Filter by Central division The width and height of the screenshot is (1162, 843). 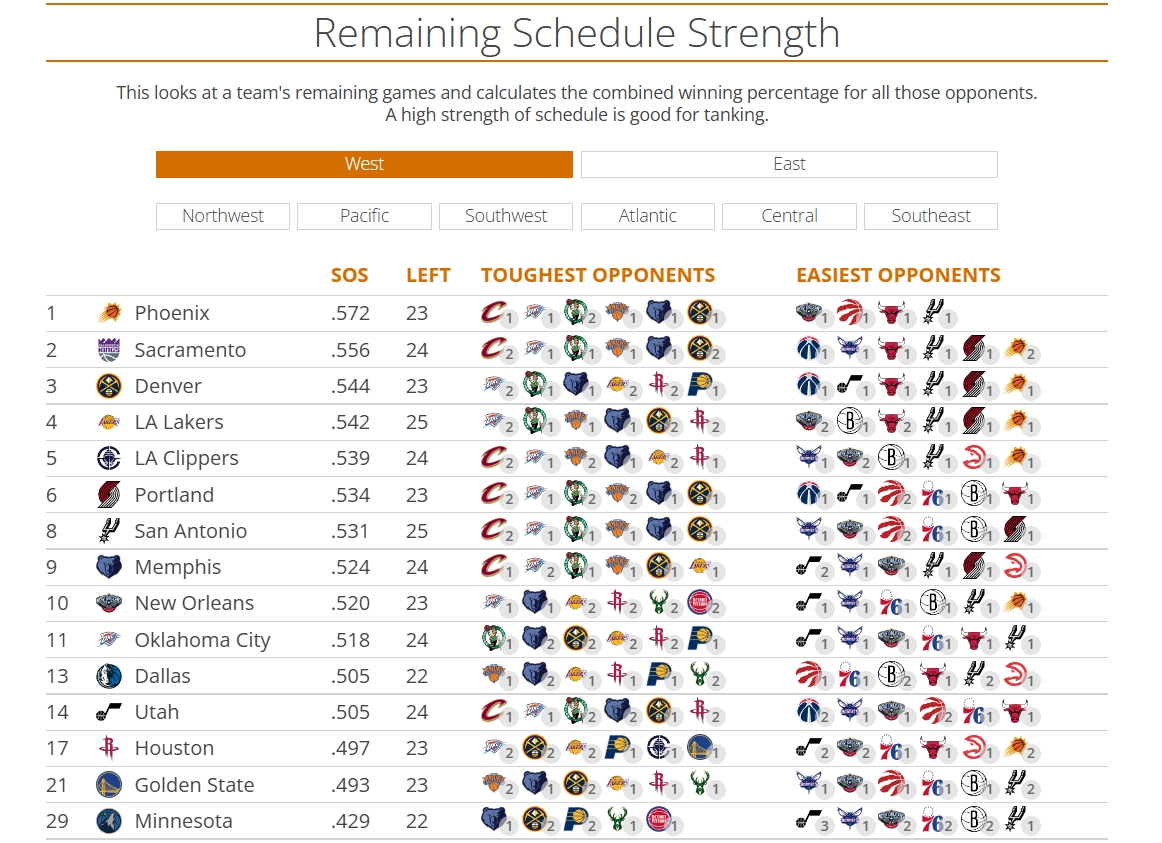pos(789,216)
